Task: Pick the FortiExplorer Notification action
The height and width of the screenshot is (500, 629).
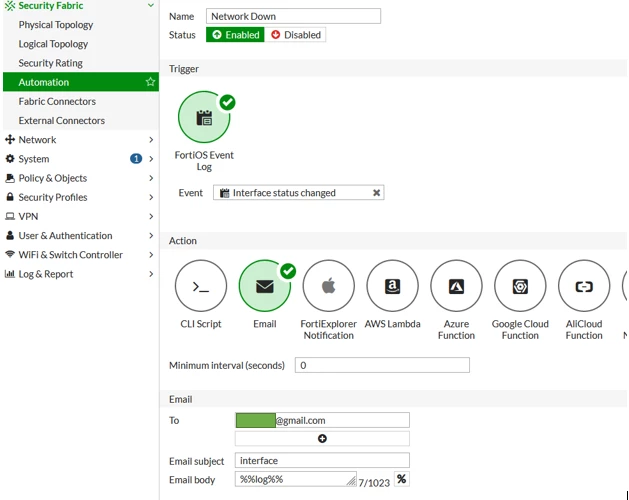Action: click(x=329, y=286)
